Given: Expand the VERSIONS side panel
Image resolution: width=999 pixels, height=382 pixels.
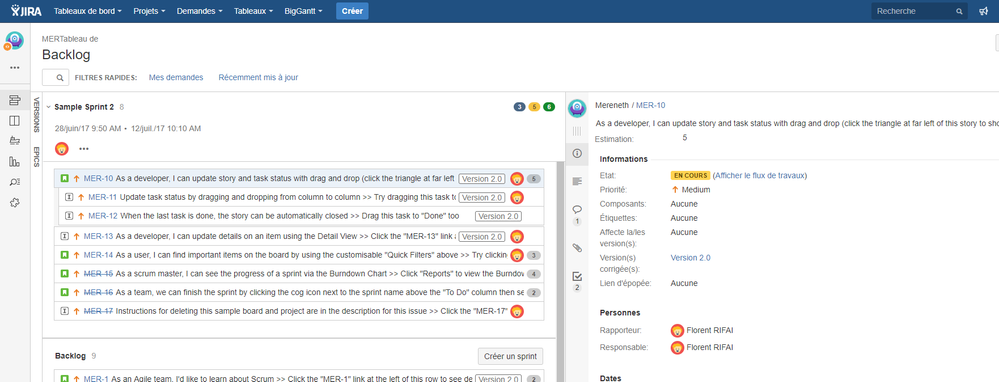Looking at the screenshot, I should (36, 115).
